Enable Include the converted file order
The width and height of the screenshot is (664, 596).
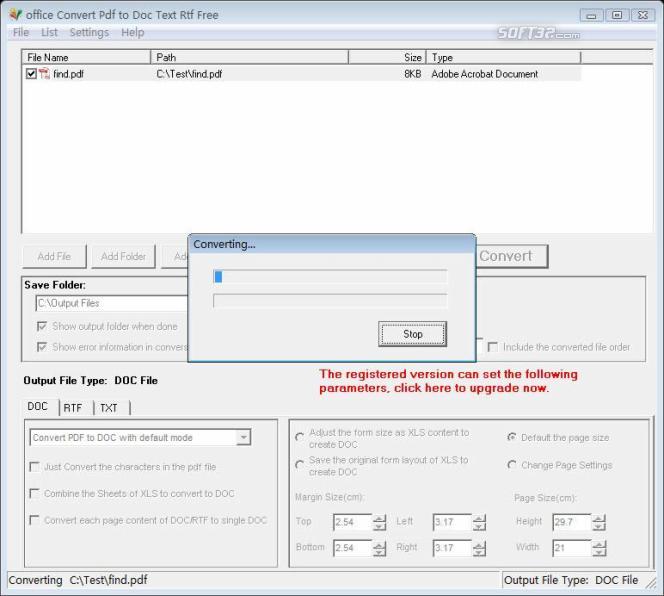pyautogui.click(x=492, y=347)
